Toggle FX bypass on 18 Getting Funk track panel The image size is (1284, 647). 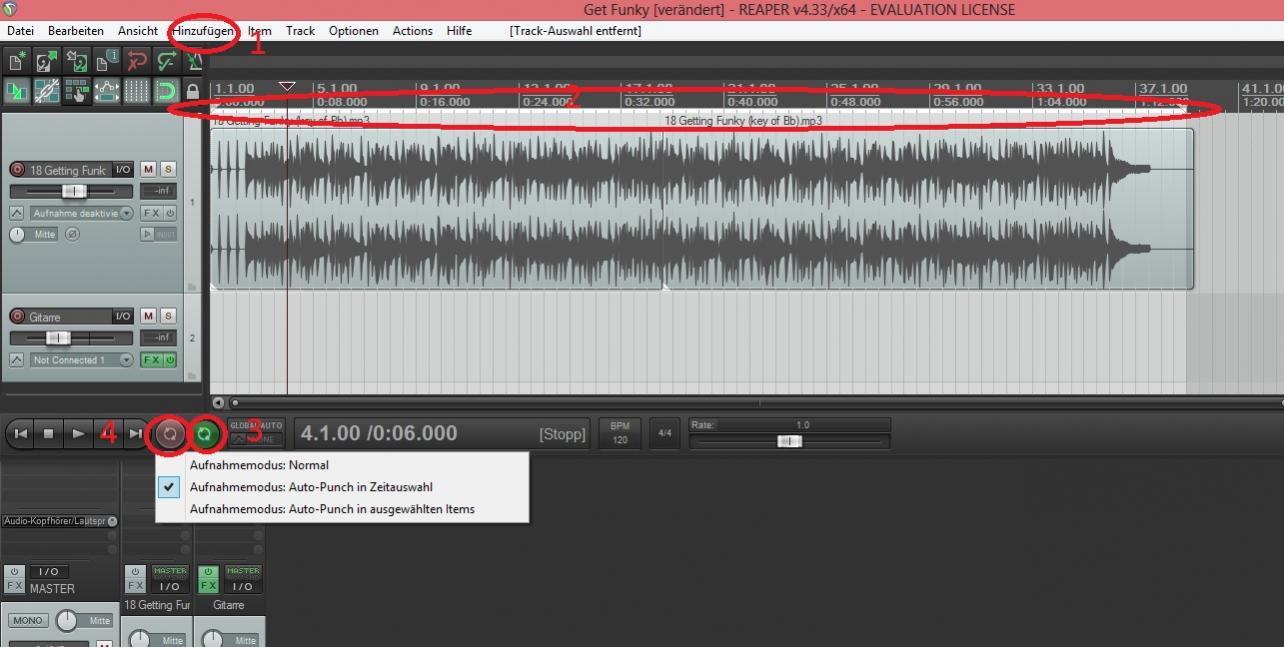tap(171, 213)
